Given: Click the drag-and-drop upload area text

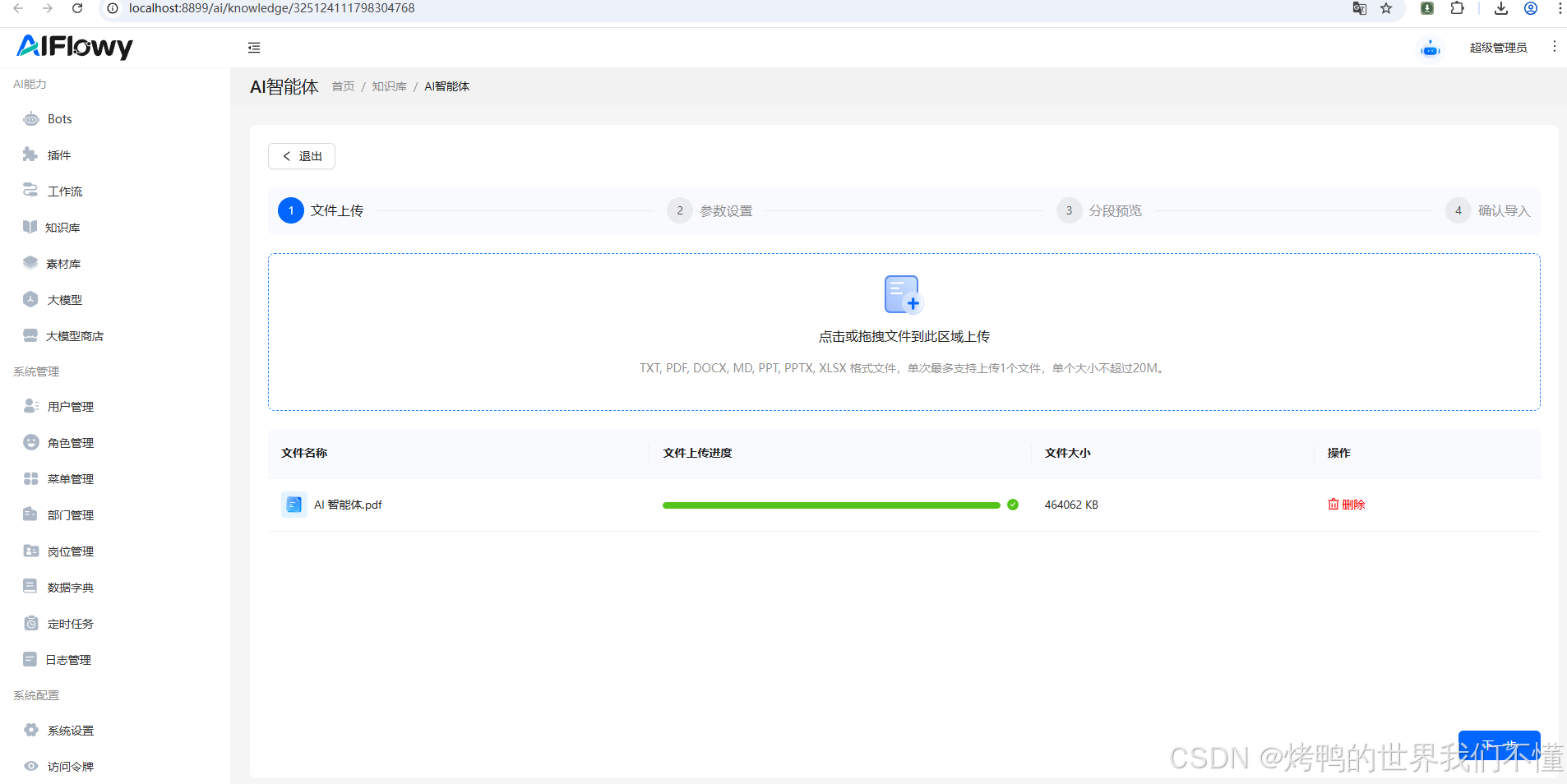Looking at the screenshot, I should coord(904,336).
